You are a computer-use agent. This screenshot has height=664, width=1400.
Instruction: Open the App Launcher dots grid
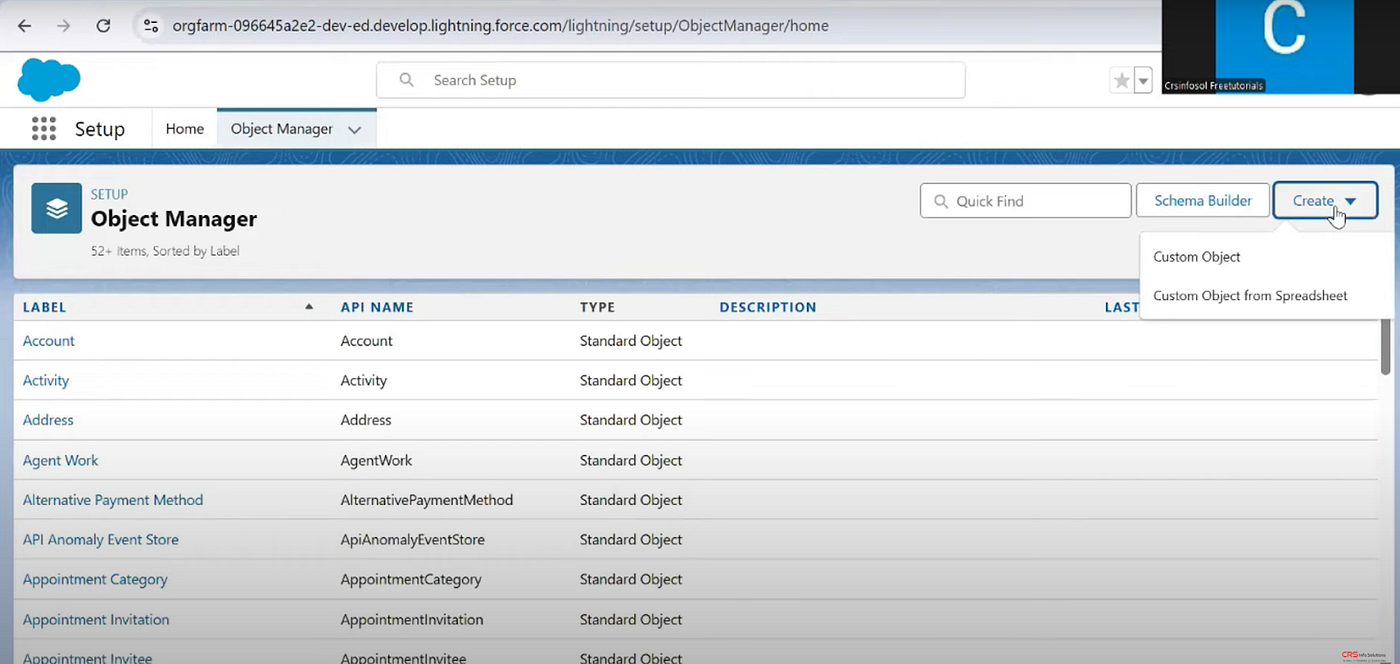(43, 129)
